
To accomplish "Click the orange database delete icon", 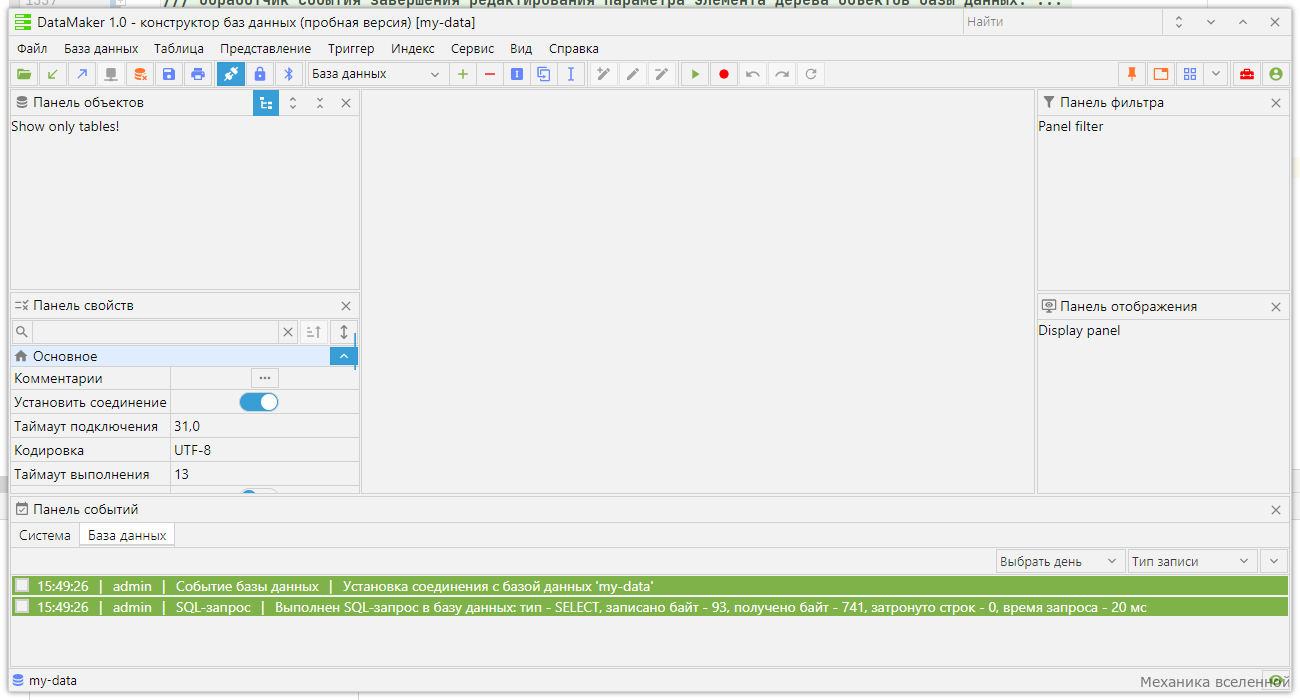I will pyautogui.click(x=140, y=74).
